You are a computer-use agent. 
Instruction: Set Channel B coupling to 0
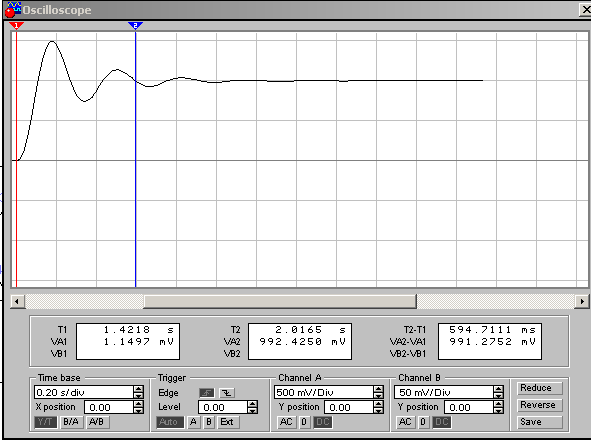[x=423, y=422]
